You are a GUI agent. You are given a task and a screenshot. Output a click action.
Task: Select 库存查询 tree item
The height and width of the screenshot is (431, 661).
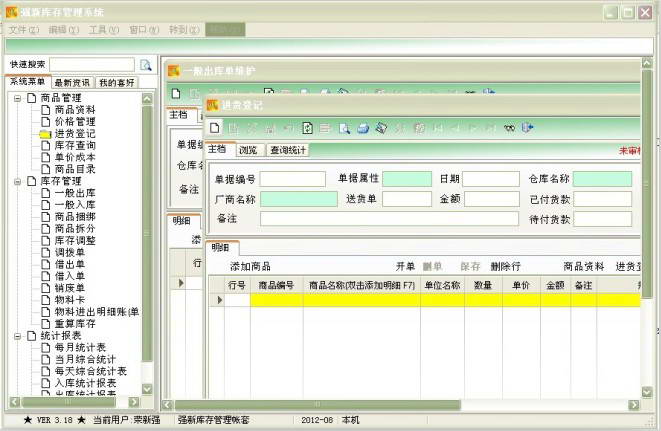pyautogui.click(x=75, y=145)
